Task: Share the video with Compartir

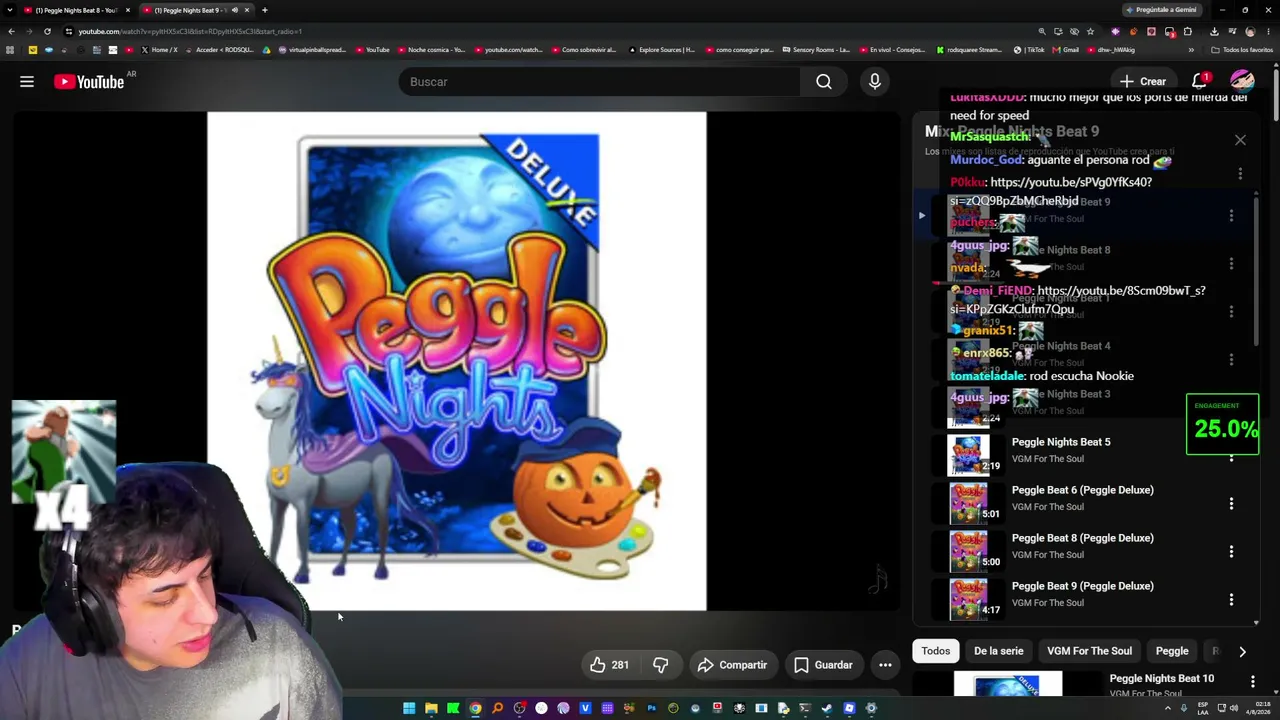Action: [732, 665]
